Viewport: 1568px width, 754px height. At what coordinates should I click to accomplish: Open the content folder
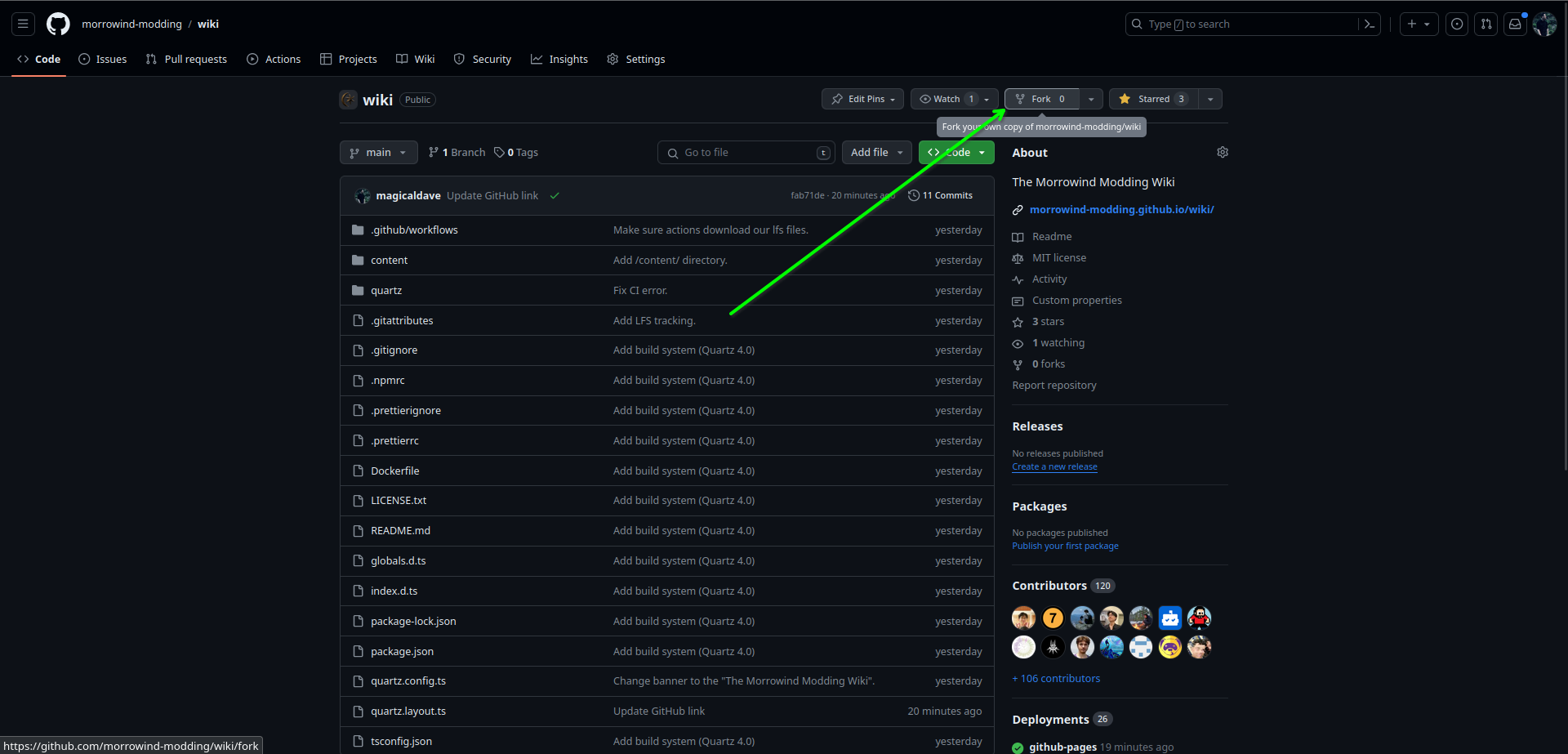389,261
